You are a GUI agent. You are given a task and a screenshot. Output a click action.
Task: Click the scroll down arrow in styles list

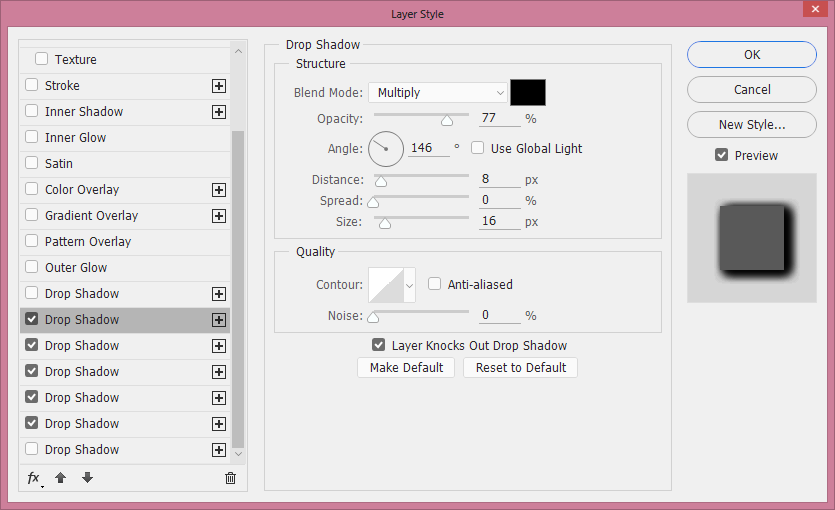pos(239,454)
